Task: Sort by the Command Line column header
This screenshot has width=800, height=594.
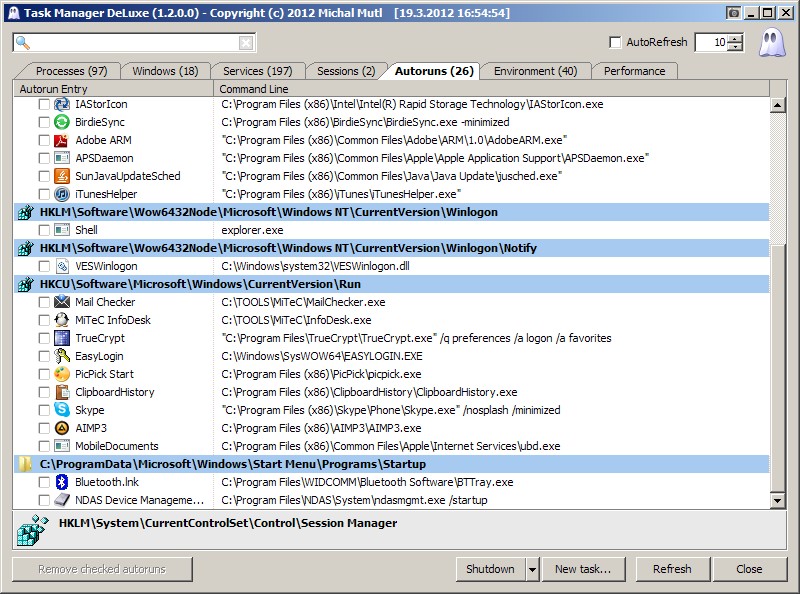Action: (491, 89)
